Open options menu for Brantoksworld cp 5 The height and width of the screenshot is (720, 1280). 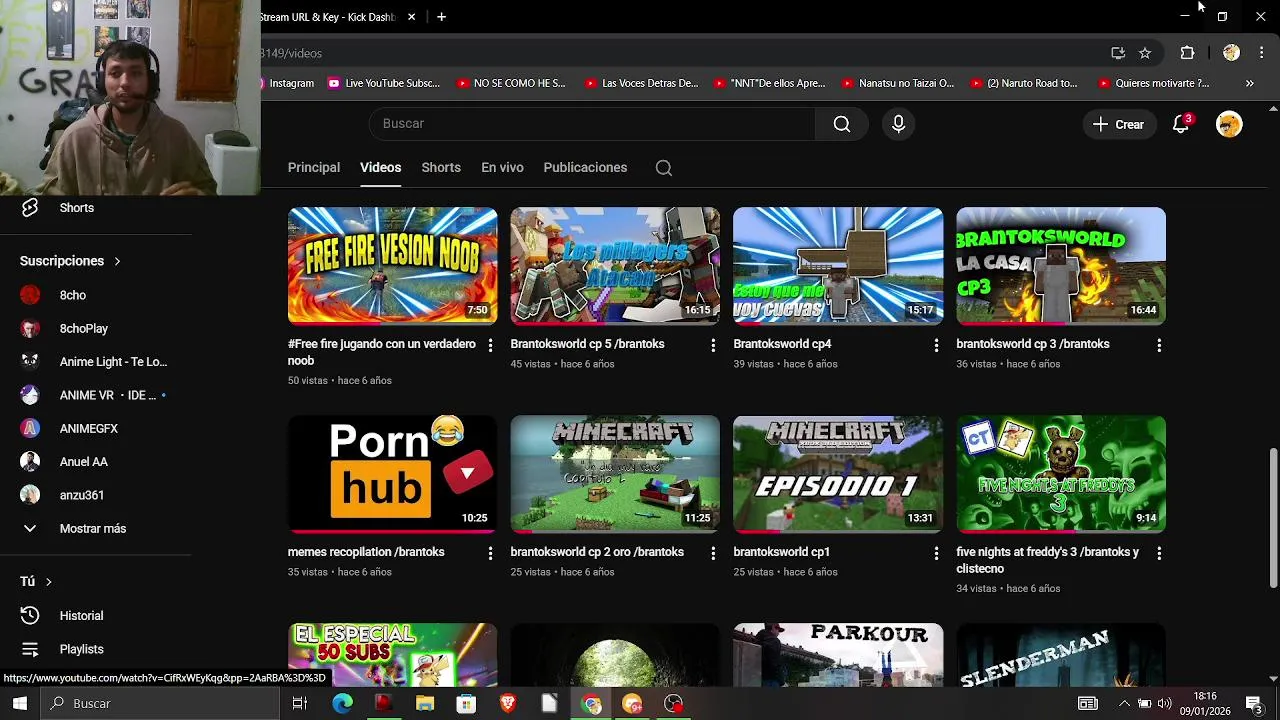point(713,345)
